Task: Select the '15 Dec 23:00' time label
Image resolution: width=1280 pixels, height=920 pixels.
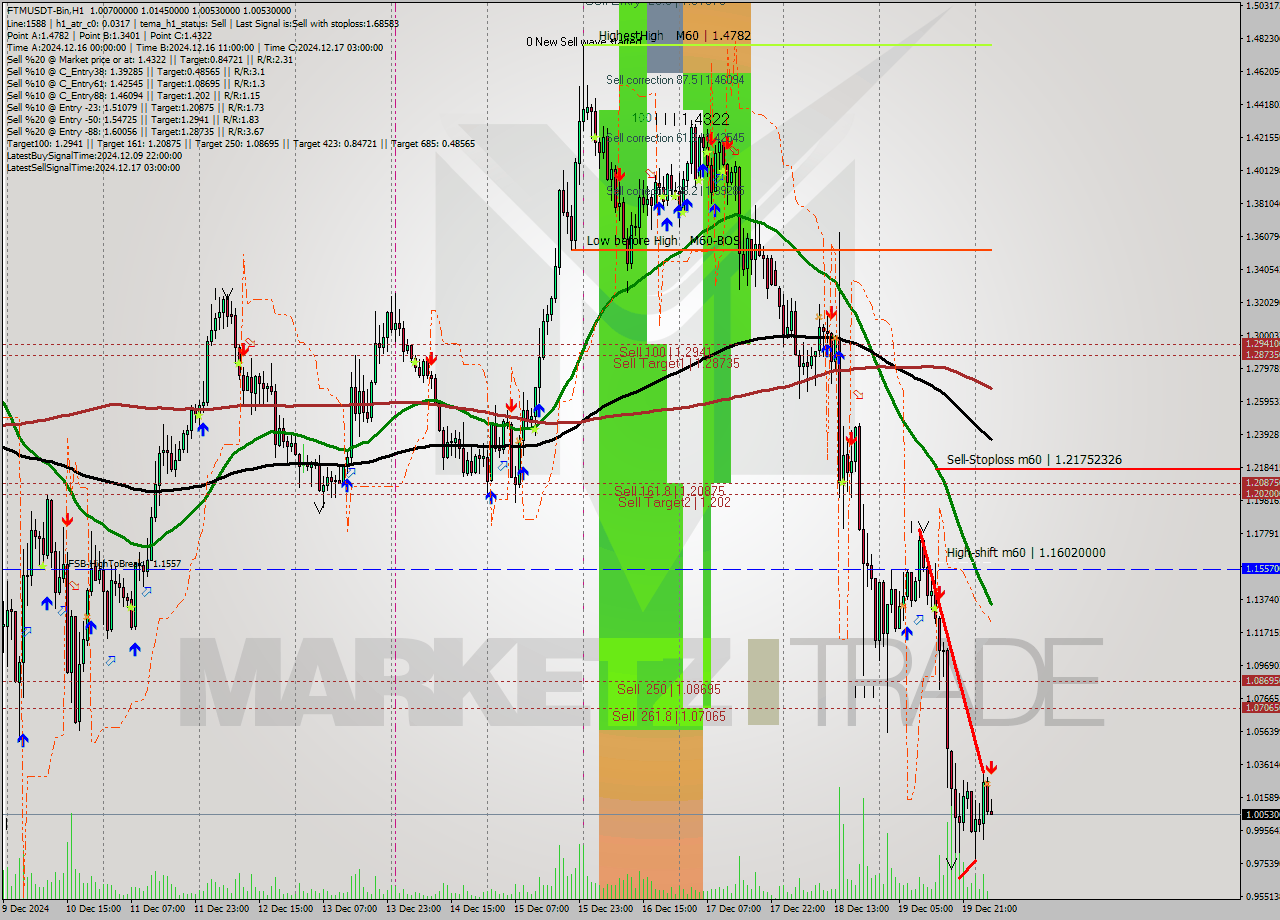Action: (606, 909)
